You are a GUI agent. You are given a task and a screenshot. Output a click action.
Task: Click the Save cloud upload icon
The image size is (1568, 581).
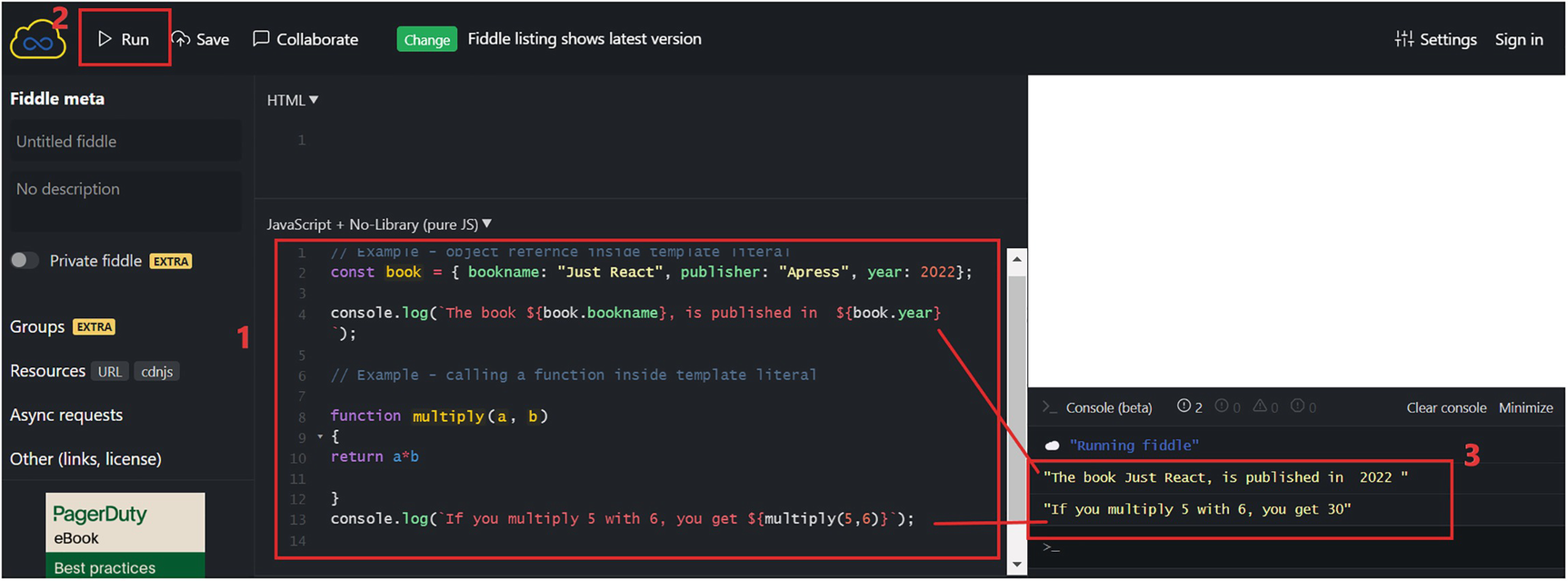pyautogui.click(x=182, y=39)
